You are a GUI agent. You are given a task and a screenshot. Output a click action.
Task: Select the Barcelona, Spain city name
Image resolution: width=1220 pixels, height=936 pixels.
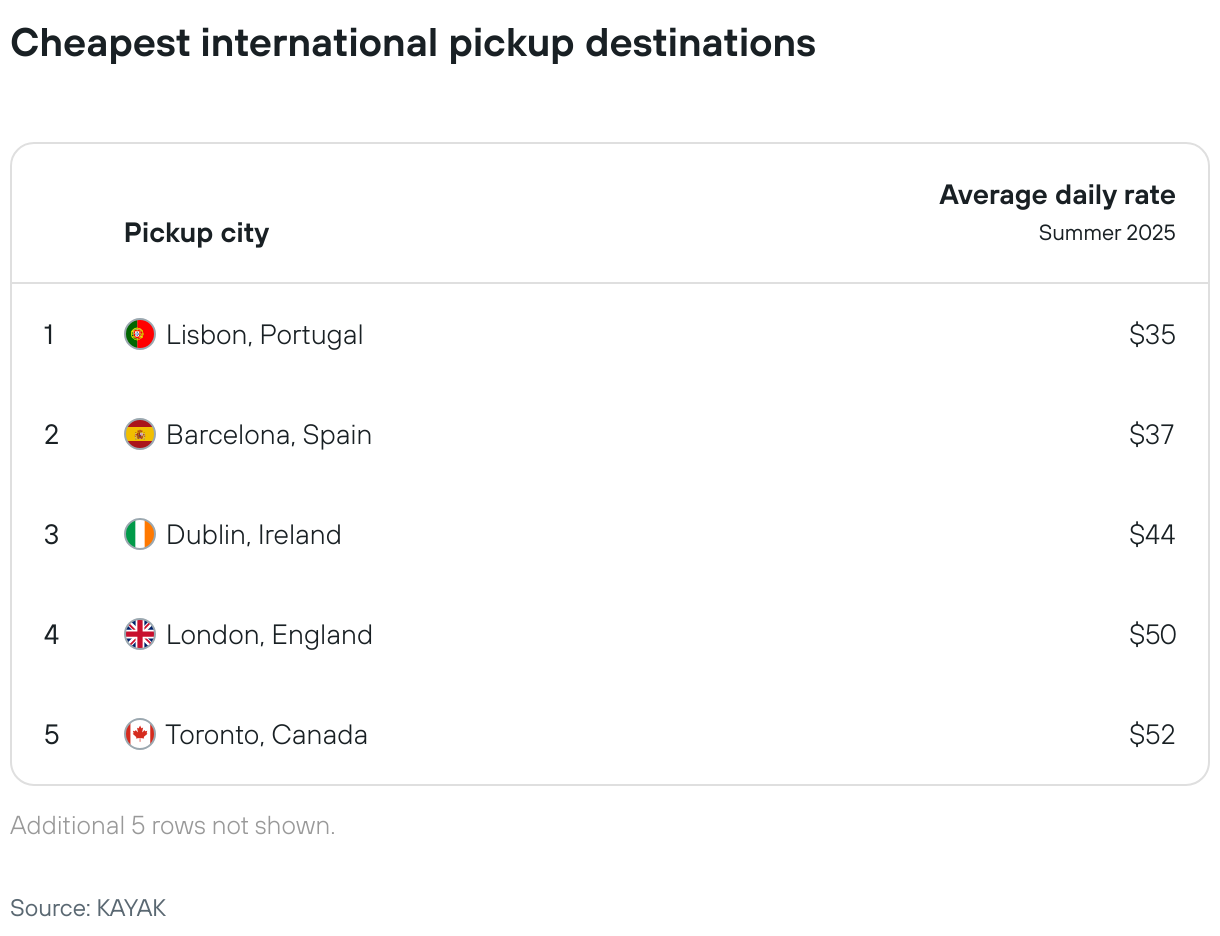pyautogui.click(x=269, y=435)
